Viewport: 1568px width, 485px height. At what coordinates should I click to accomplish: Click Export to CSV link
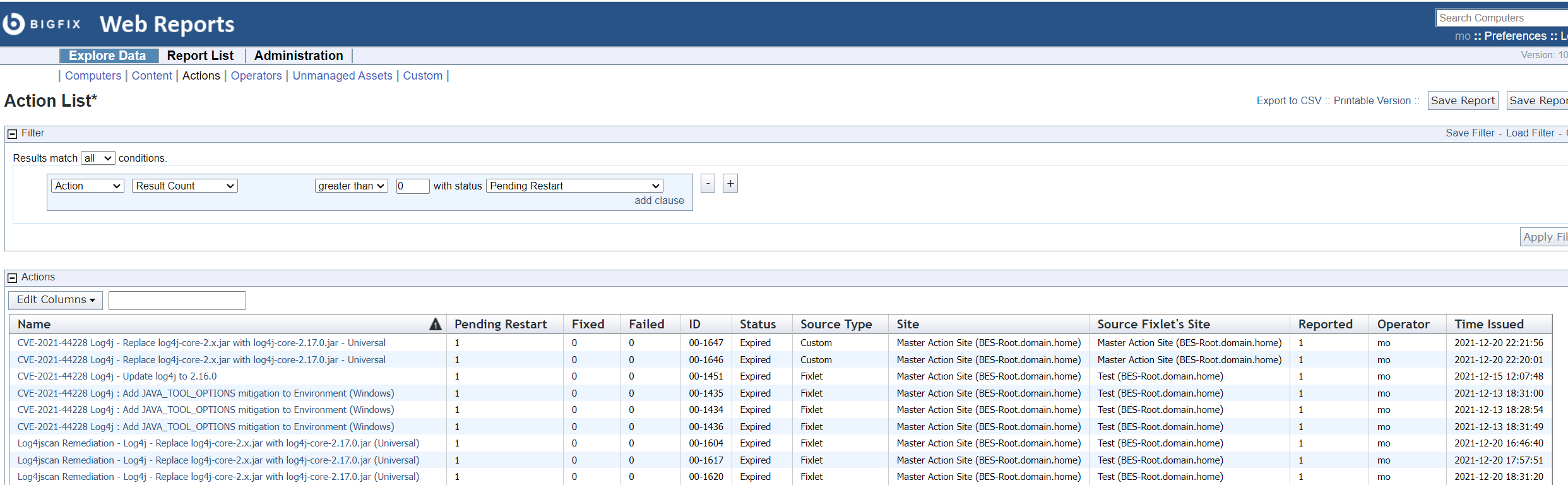pyautogui.click(x=1288, y=101)
